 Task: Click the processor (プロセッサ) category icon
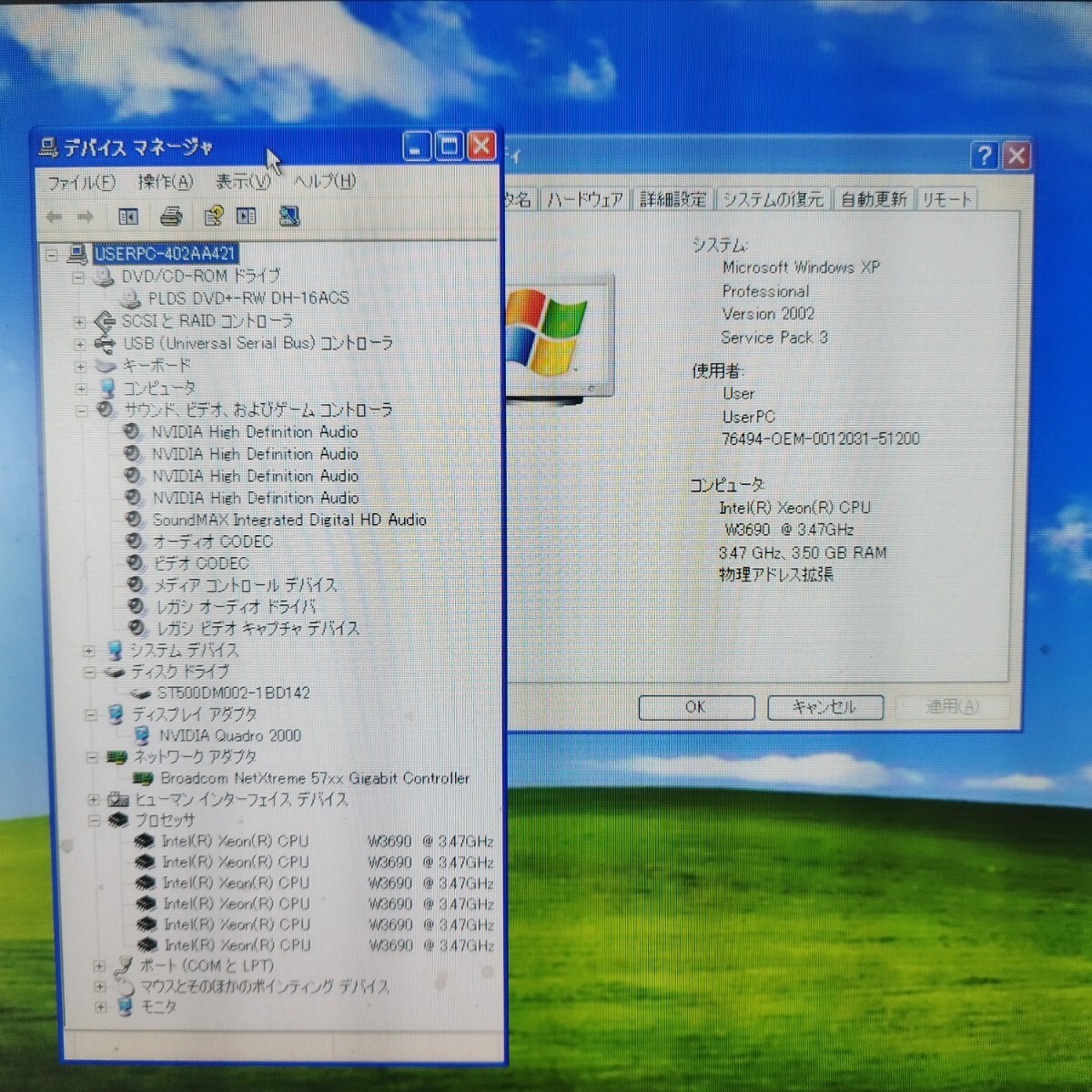[118, 821]
